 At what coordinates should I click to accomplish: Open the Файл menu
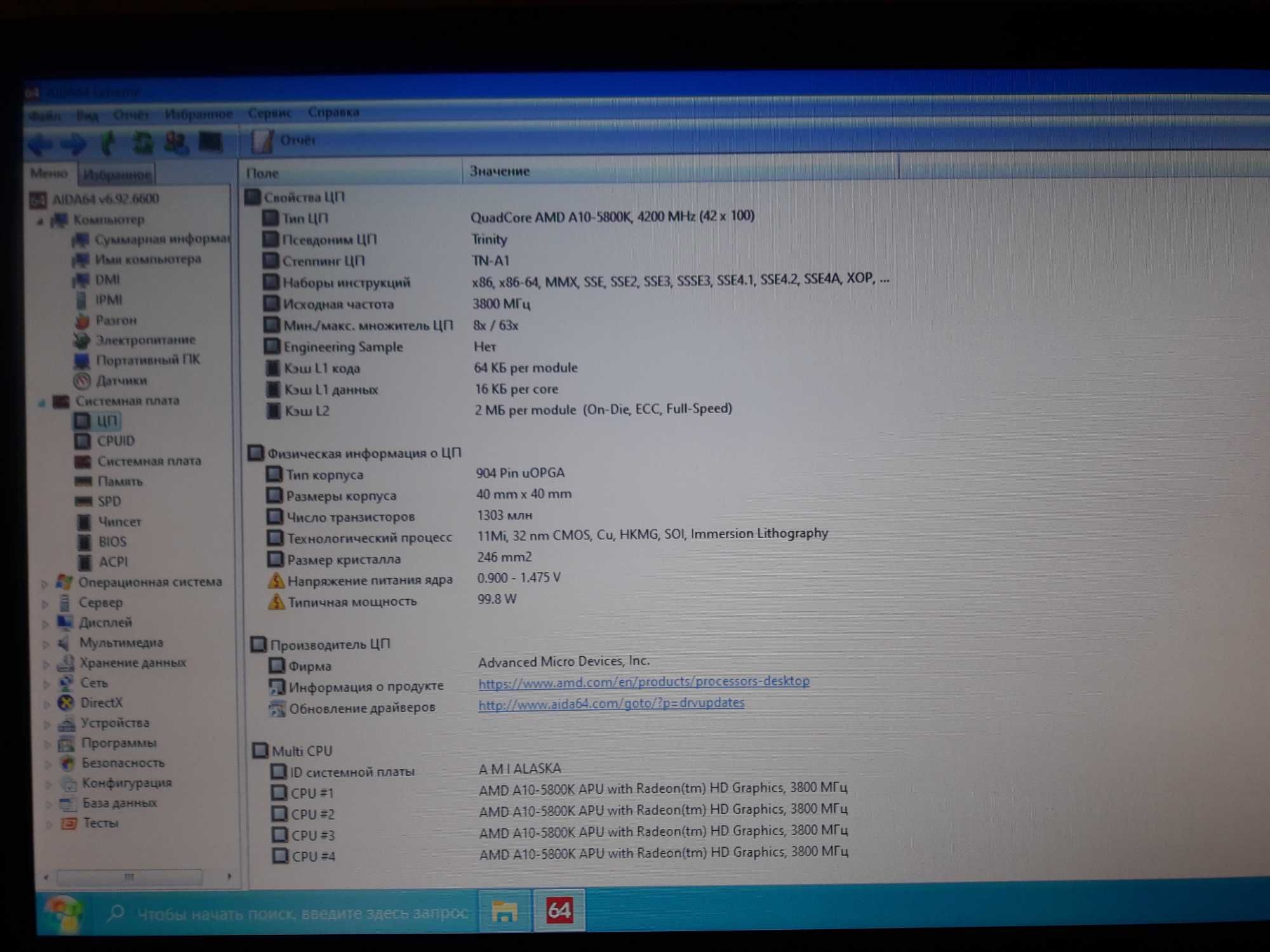coord(44,116)
